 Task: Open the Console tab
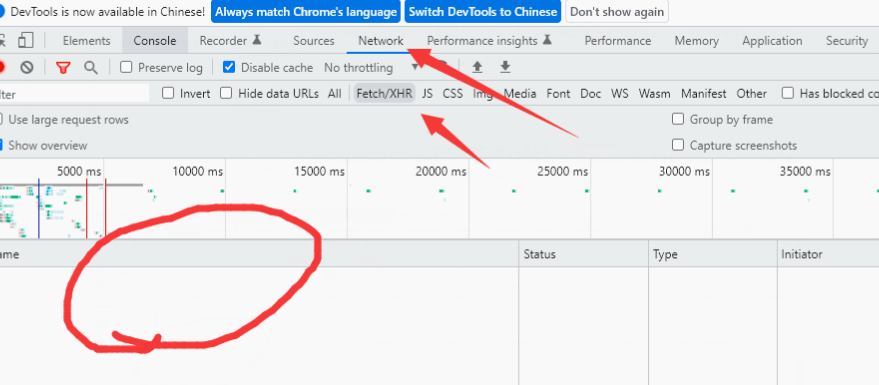(155, 41)
